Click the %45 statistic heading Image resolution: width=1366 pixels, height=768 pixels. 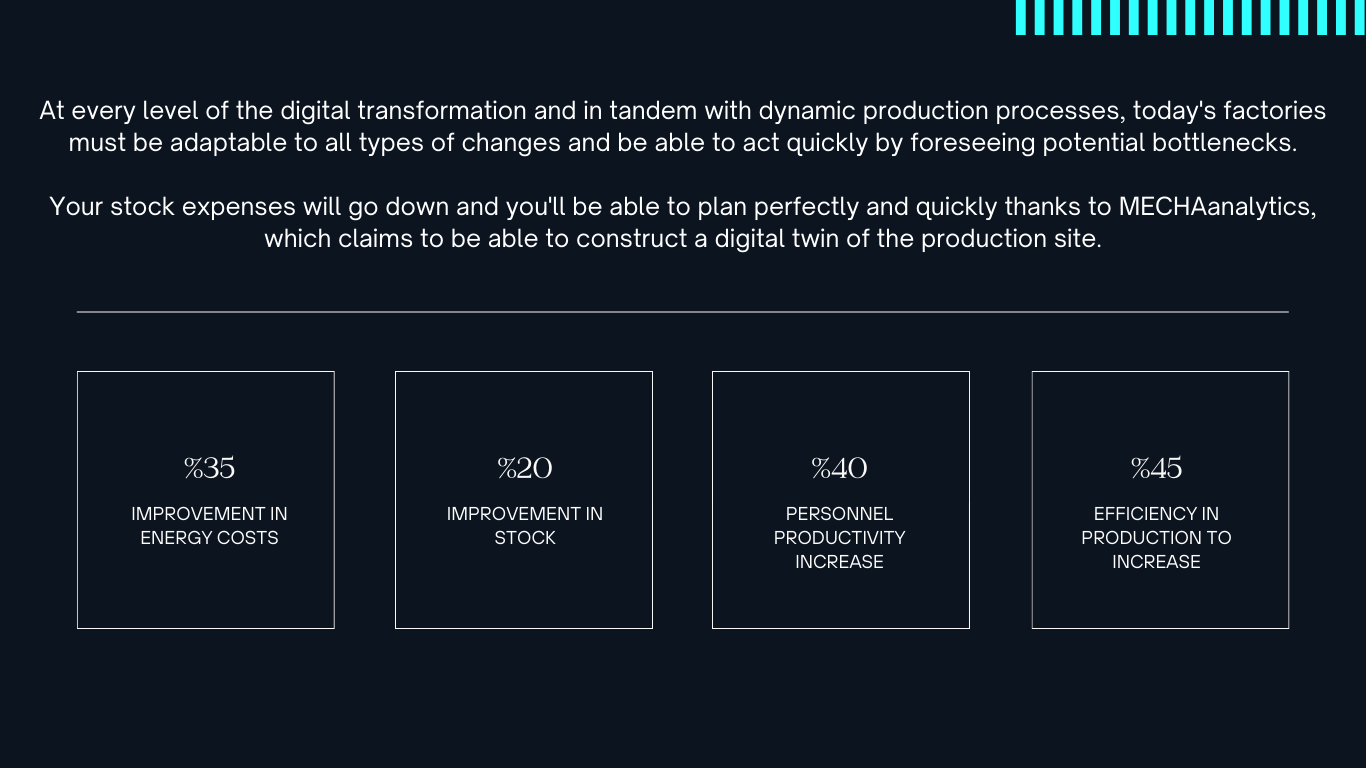click(x=1156, y=468)
